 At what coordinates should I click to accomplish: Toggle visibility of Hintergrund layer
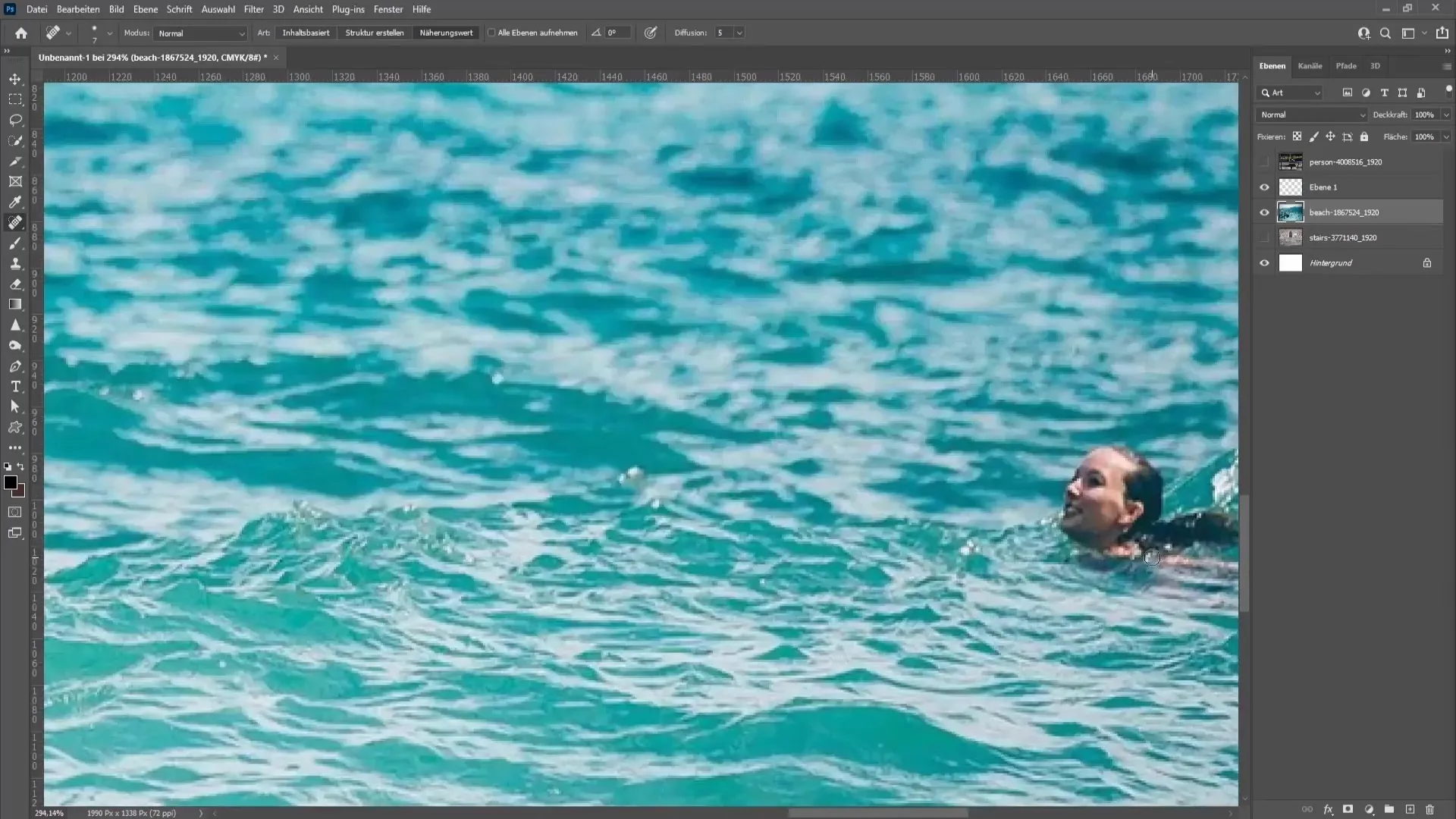click(x=1265, y=263)
